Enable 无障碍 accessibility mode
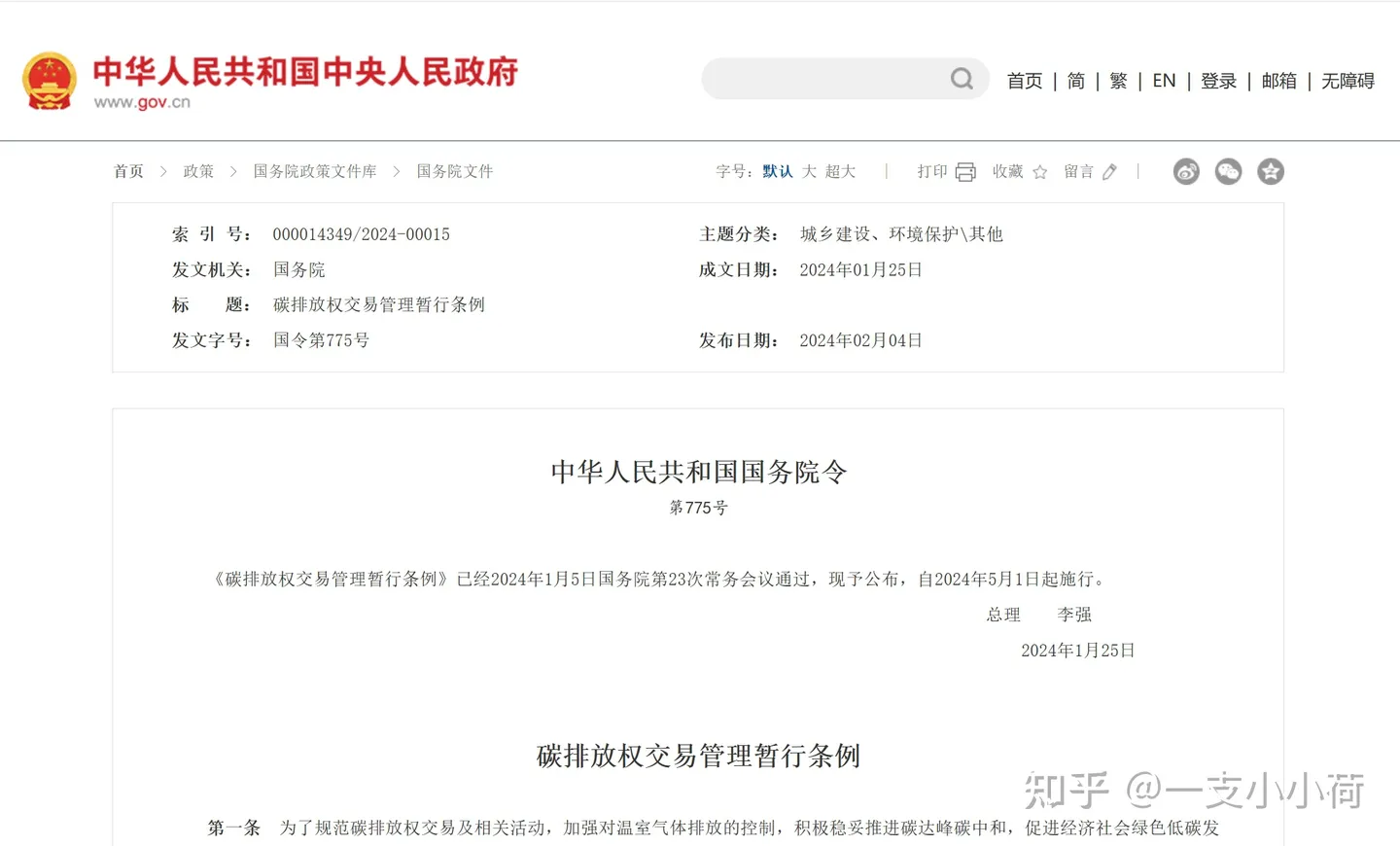 pos(1347,81)
